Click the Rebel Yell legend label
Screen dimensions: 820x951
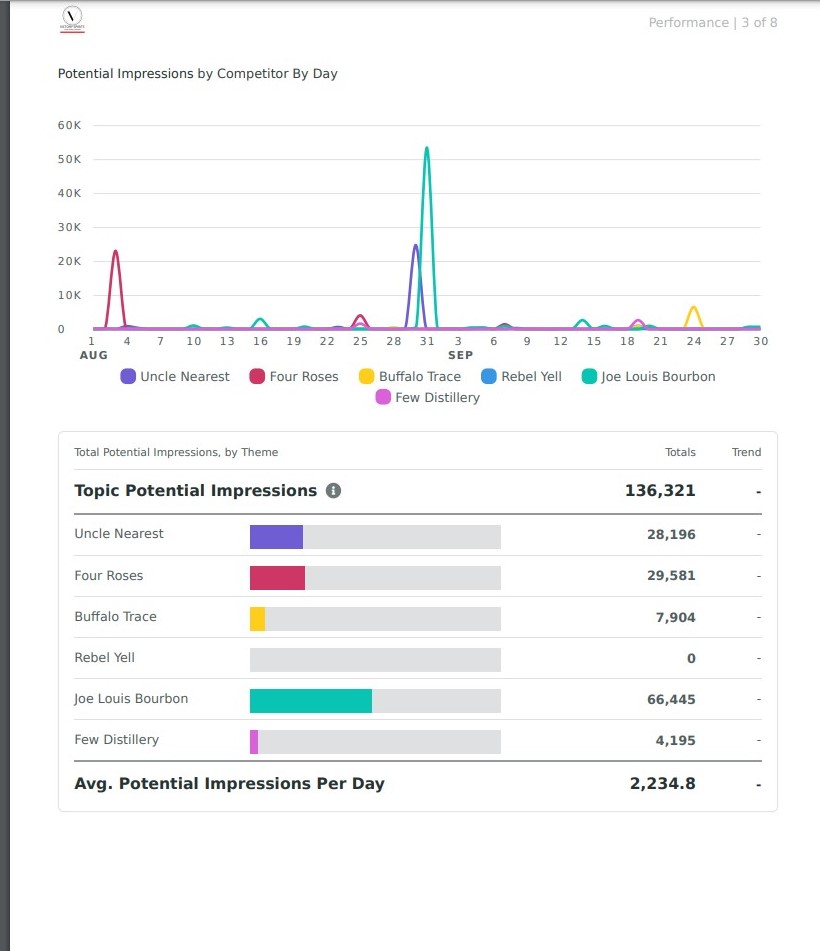click(x=531, y=377)
